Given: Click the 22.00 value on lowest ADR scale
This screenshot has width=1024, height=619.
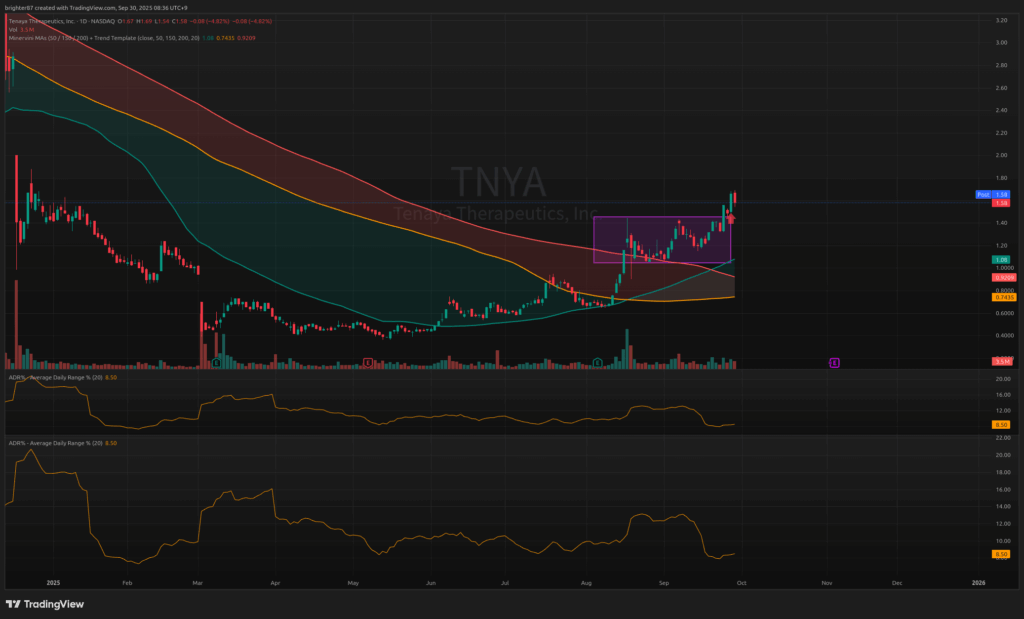Looking at the screenshot, I should pos(1002,437).
